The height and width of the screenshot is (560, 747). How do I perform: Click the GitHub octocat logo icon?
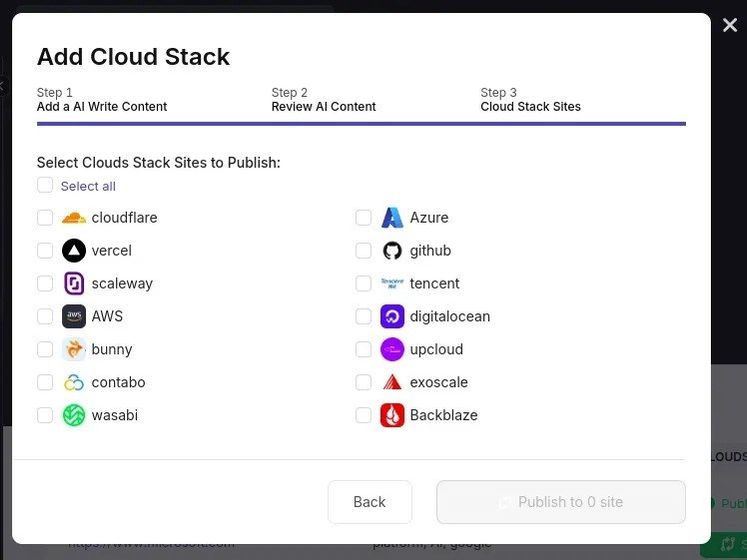tap(392, 251)
